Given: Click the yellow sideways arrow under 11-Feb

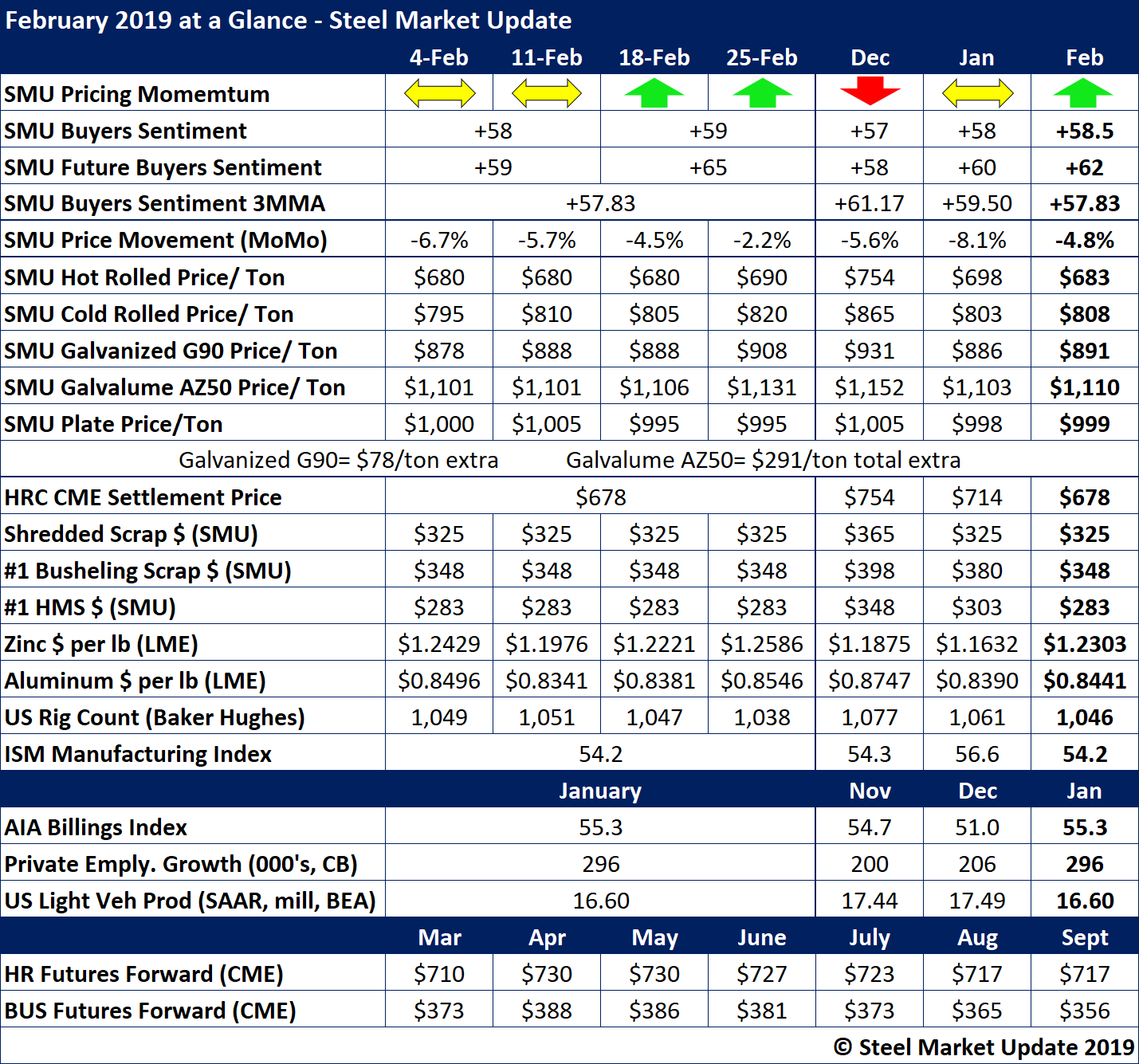Looking at the screenshot, I should (x=547, y=93).
